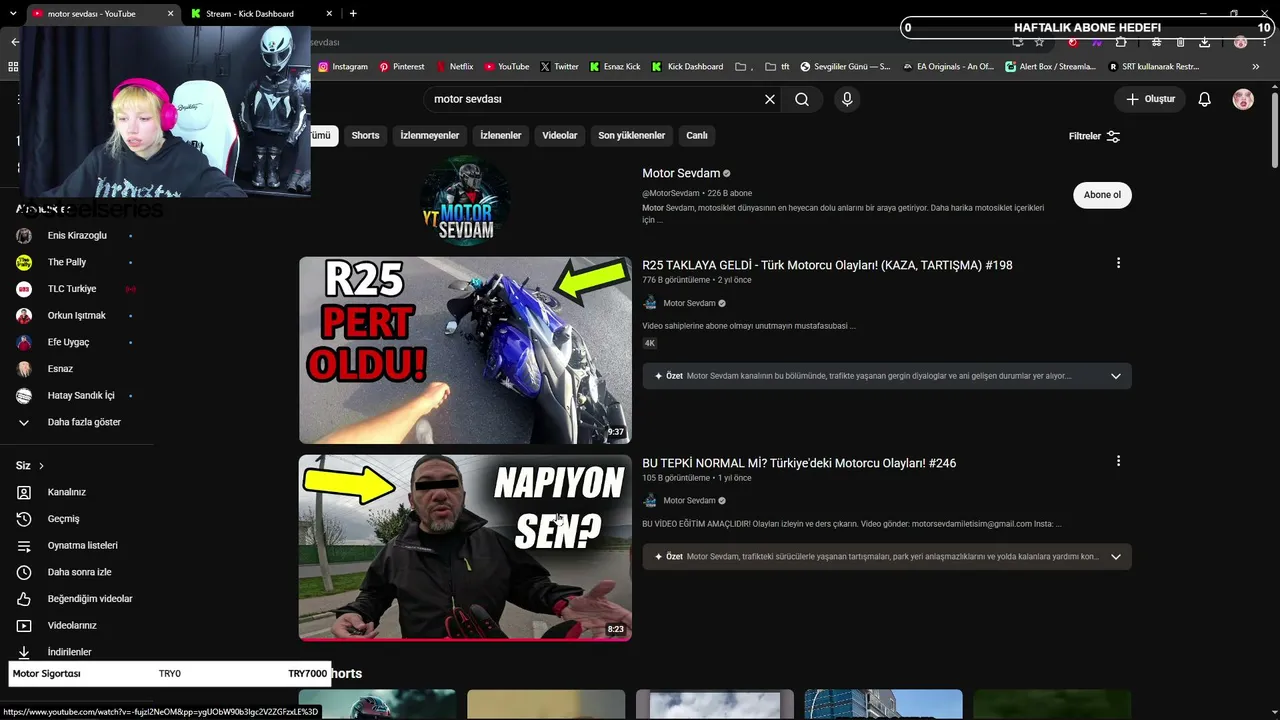The width and height of the screenshot is (1280, 720).
Task: Bookmark this page with the star icon
Action: click(x=1039, y=42)
